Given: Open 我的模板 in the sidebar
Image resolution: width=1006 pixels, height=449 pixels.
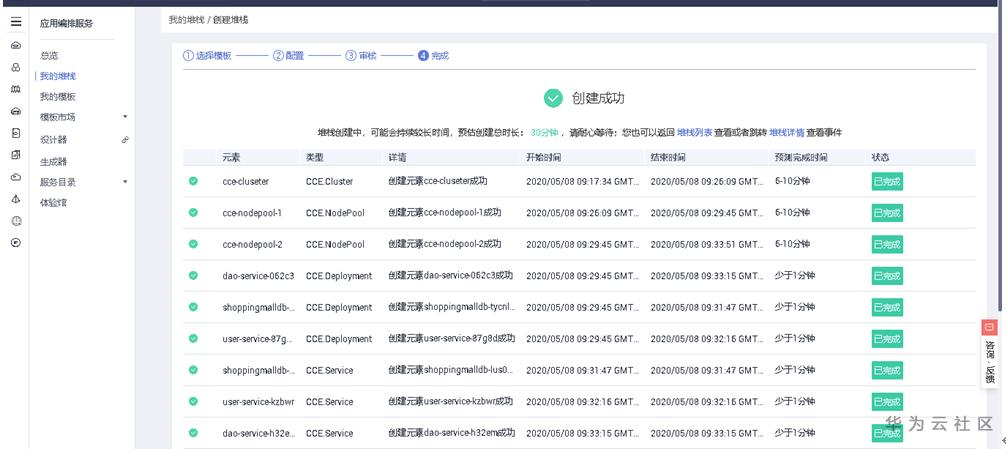Looking at the screenshot, I should (x=58, y=97).
